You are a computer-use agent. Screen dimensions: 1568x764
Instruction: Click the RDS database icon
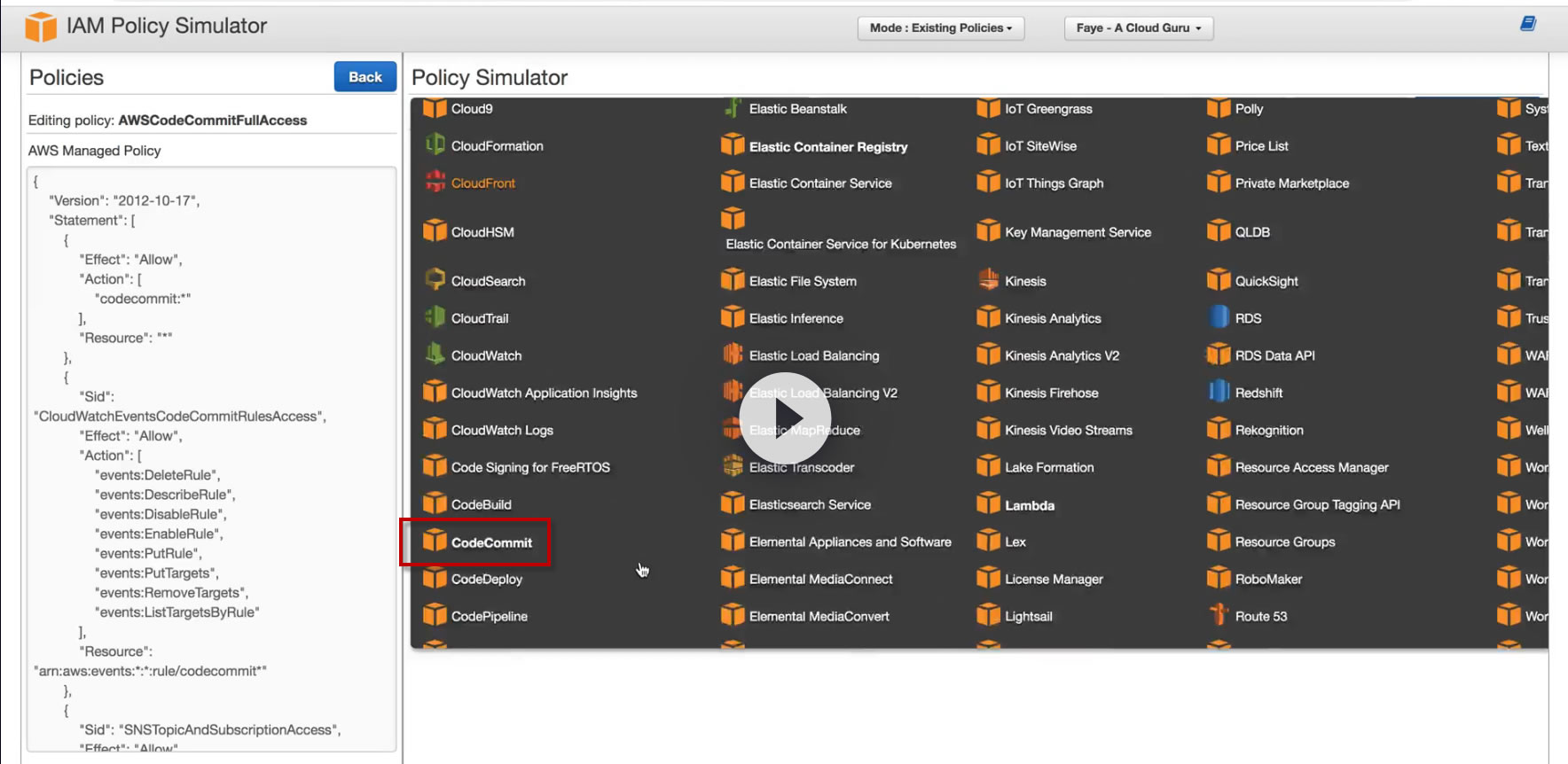coord(1219,317)
